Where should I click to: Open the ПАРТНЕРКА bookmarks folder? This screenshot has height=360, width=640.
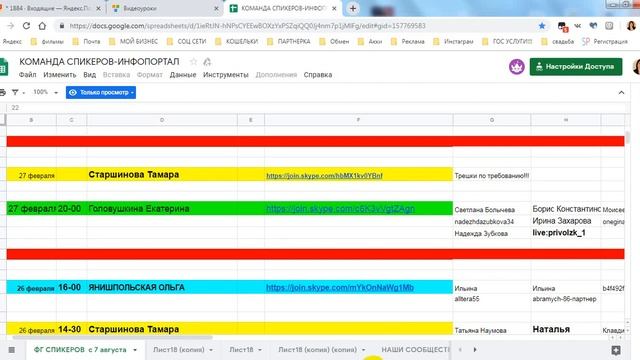[x=289, y=41]
